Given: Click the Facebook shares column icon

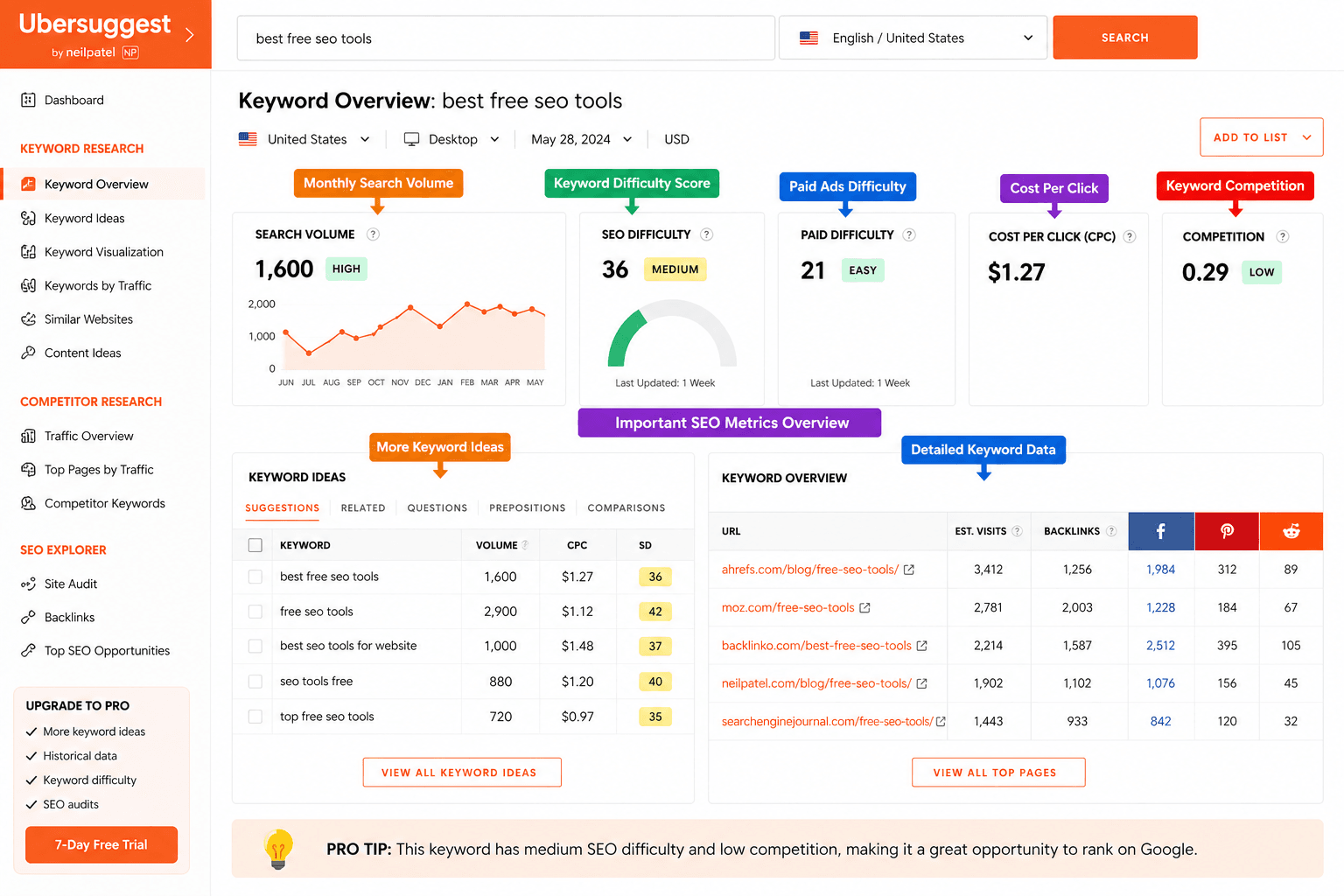Looking at the screenshot, I should pyautogui.click(x=1161, y=531).
